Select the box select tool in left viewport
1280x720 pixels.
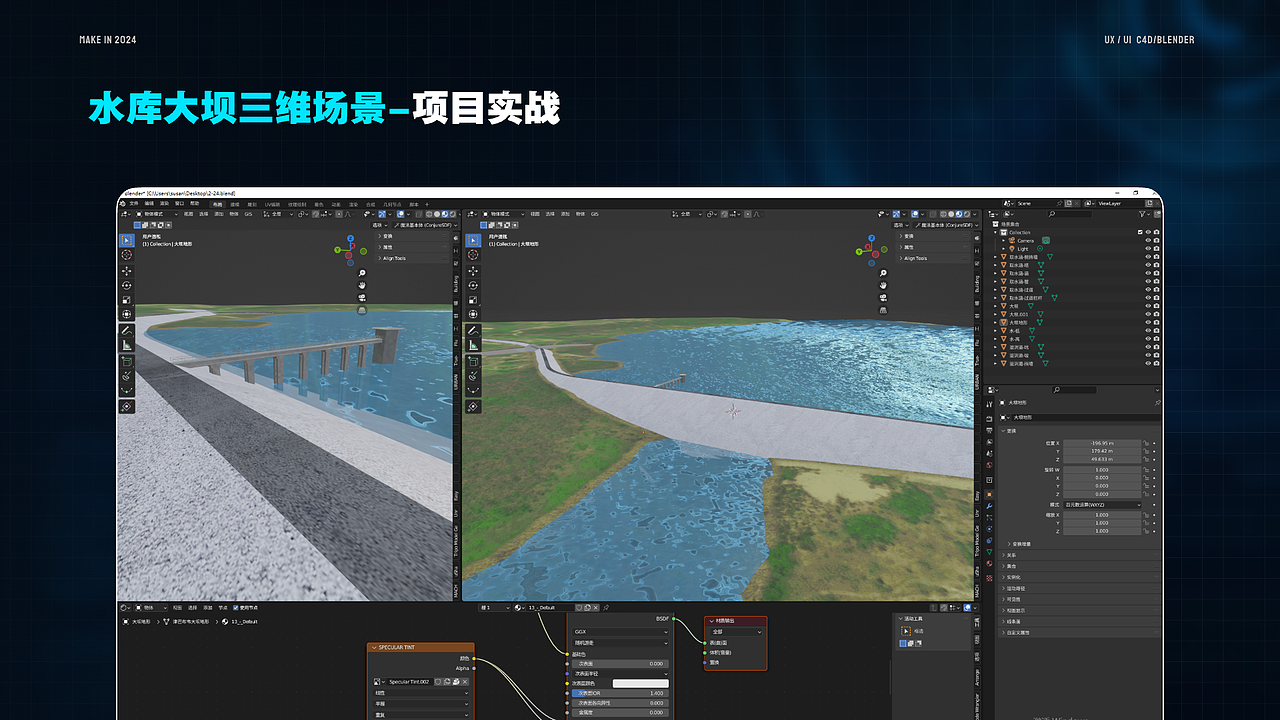(127, 240)
